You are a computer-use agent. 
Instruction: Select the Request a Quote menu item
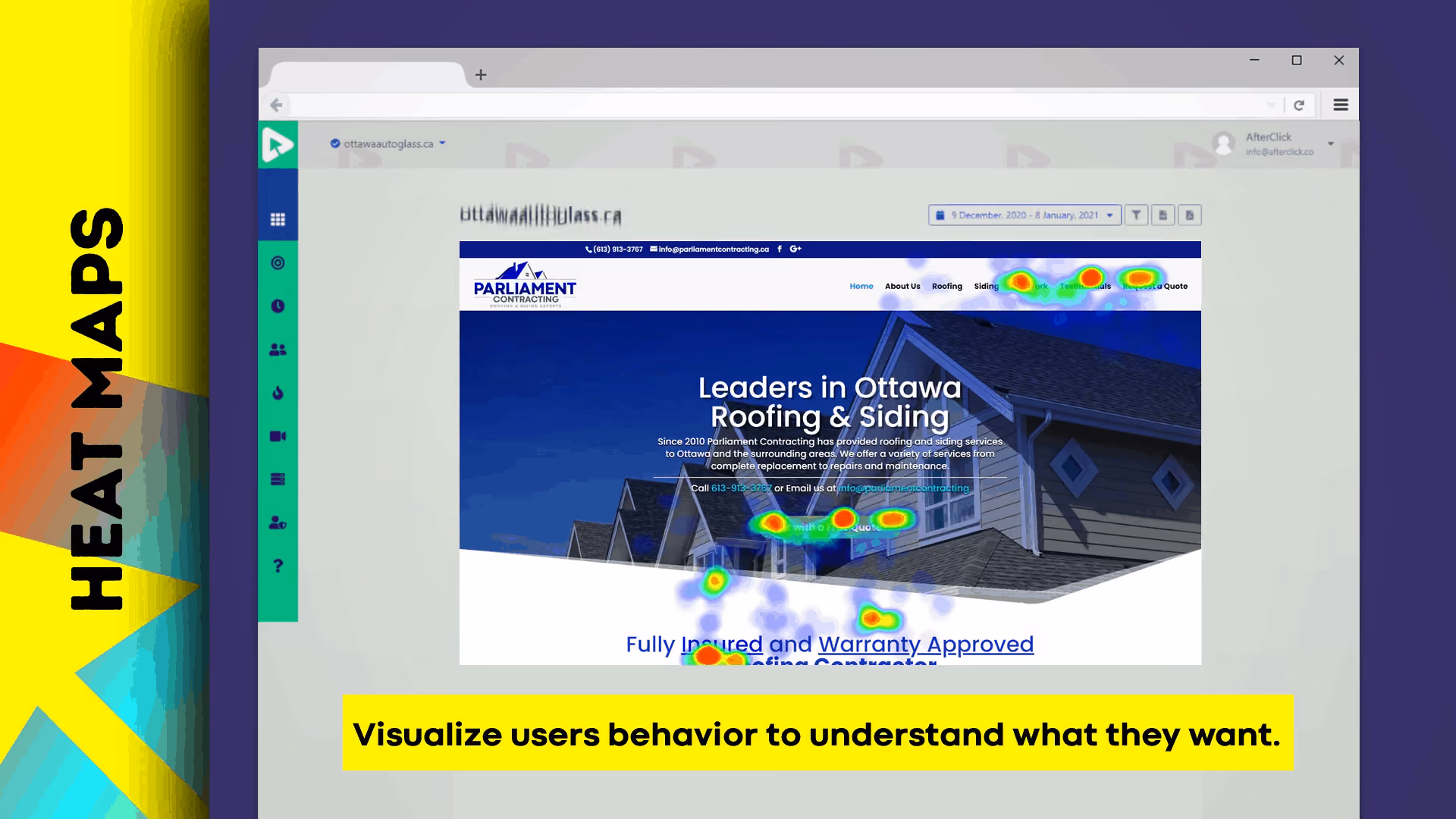pos(1155,286)
